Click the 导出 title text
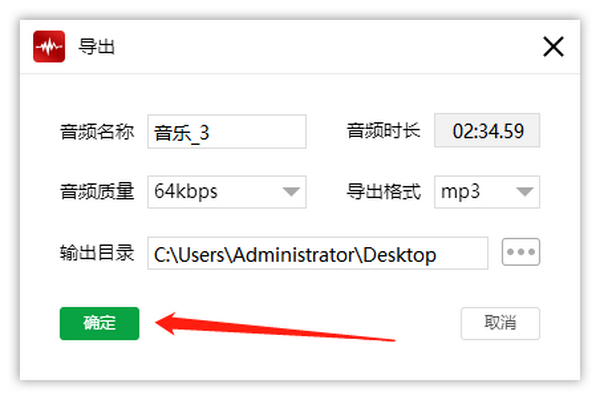This screenshot has width=600, height=400. point(96,47)
